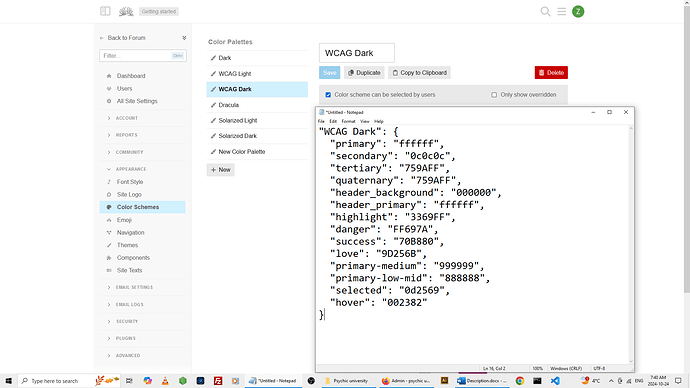Open Description.docx Word window from taskbar
Screen dimensions: 690x388
(482, 381)
